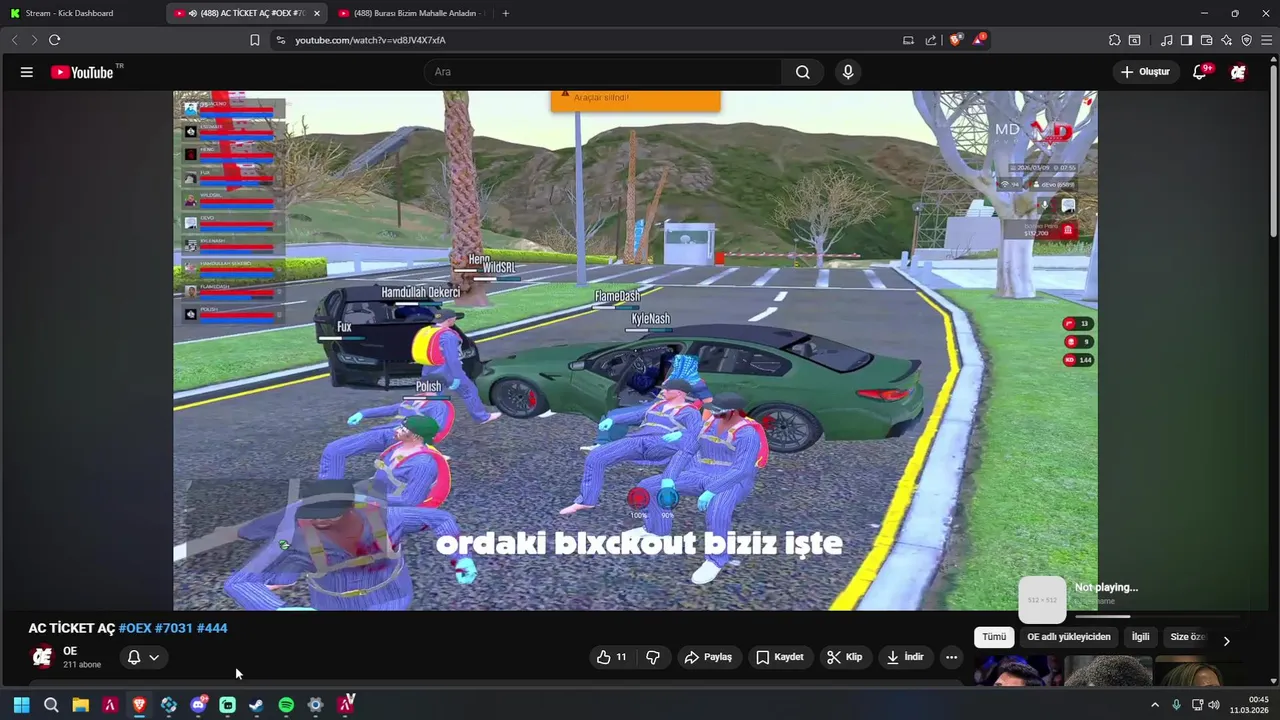Screen dimensions: 1280x720
Task: Click the cast screen icon in address bar
Action: coord(908,40)
